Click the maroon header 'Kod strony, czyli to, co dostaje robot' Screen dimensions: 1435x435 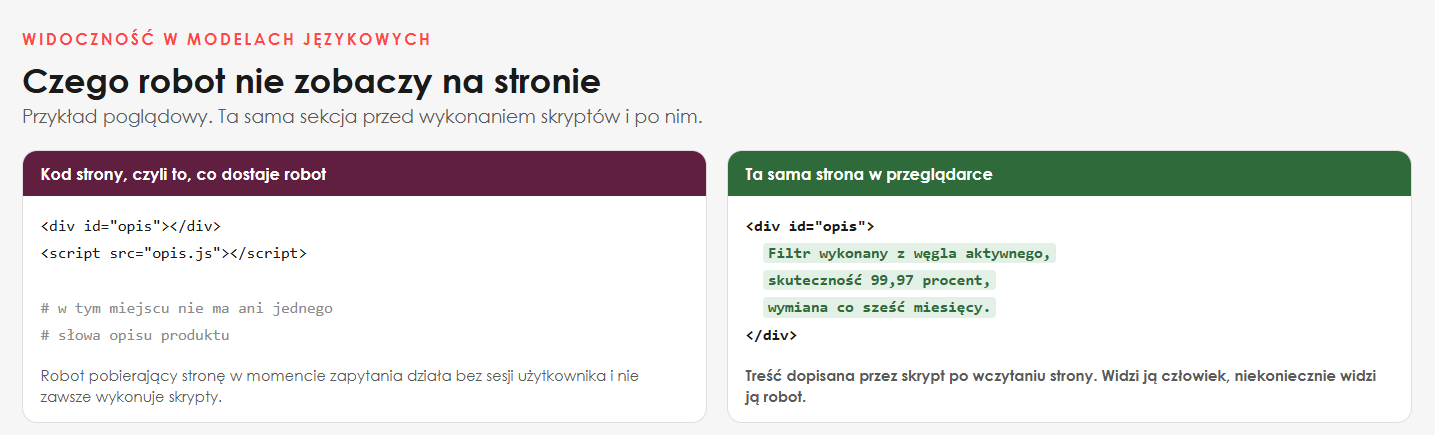pos(364,174)
